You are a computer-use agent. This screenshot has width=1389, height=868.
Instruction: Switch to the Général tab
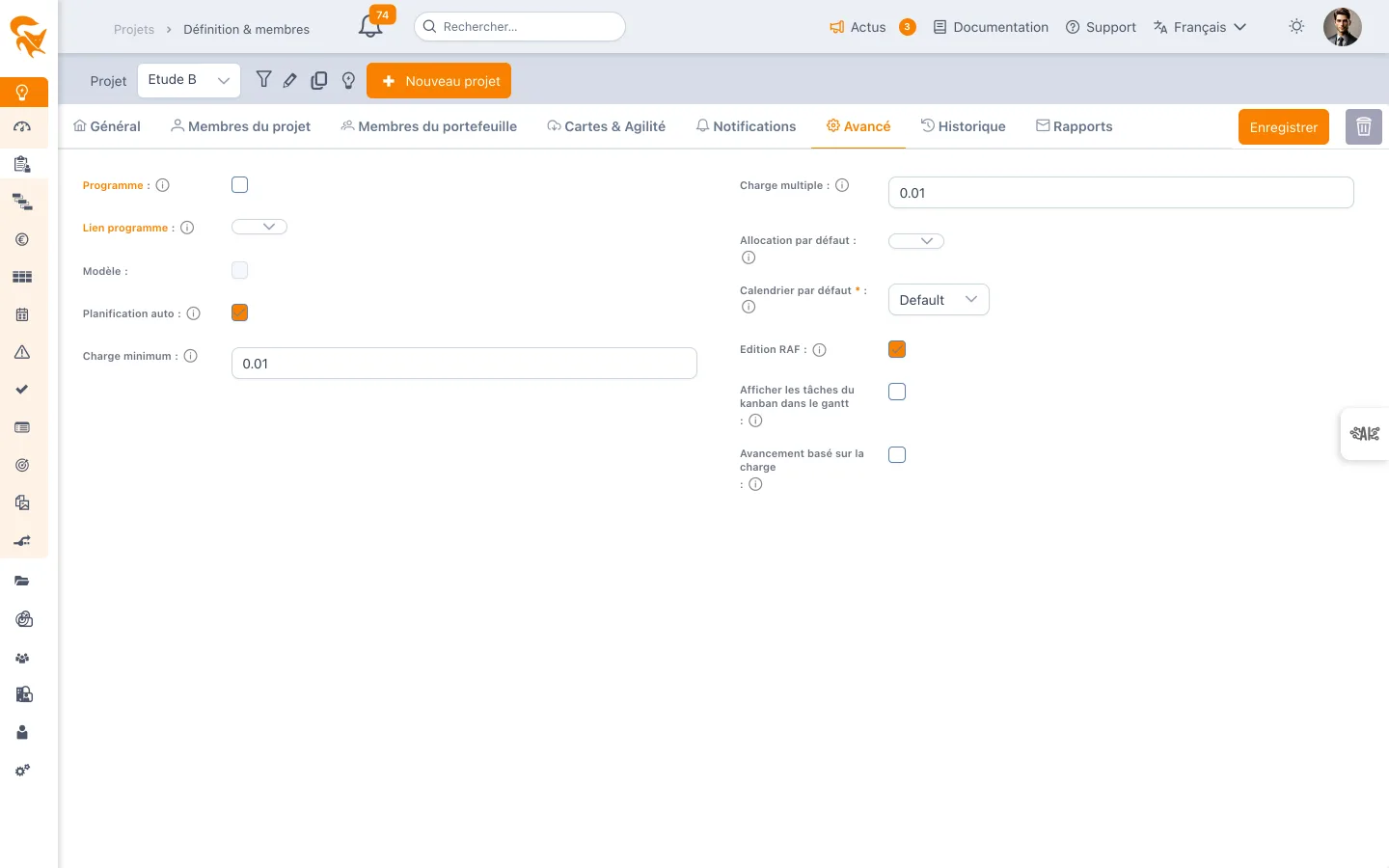107,126
